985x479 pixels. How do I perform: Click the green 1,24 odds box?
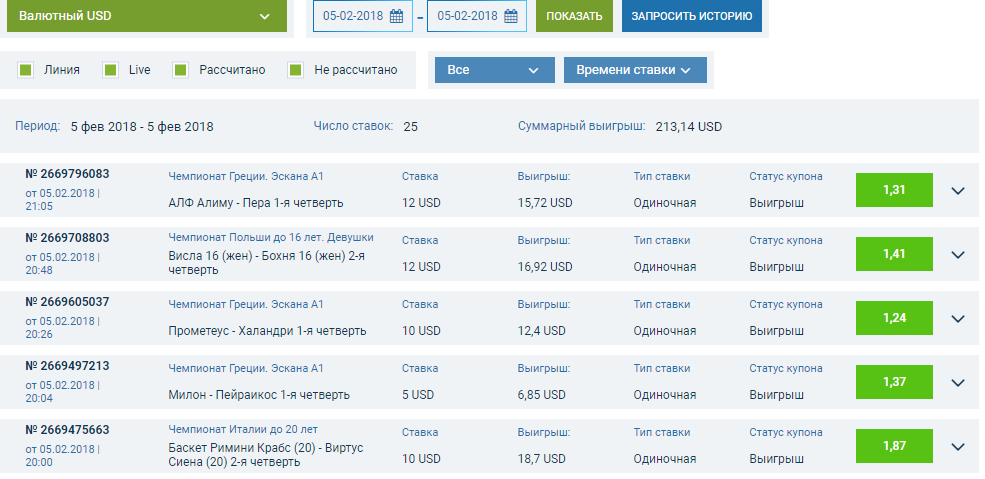point(894,318)
